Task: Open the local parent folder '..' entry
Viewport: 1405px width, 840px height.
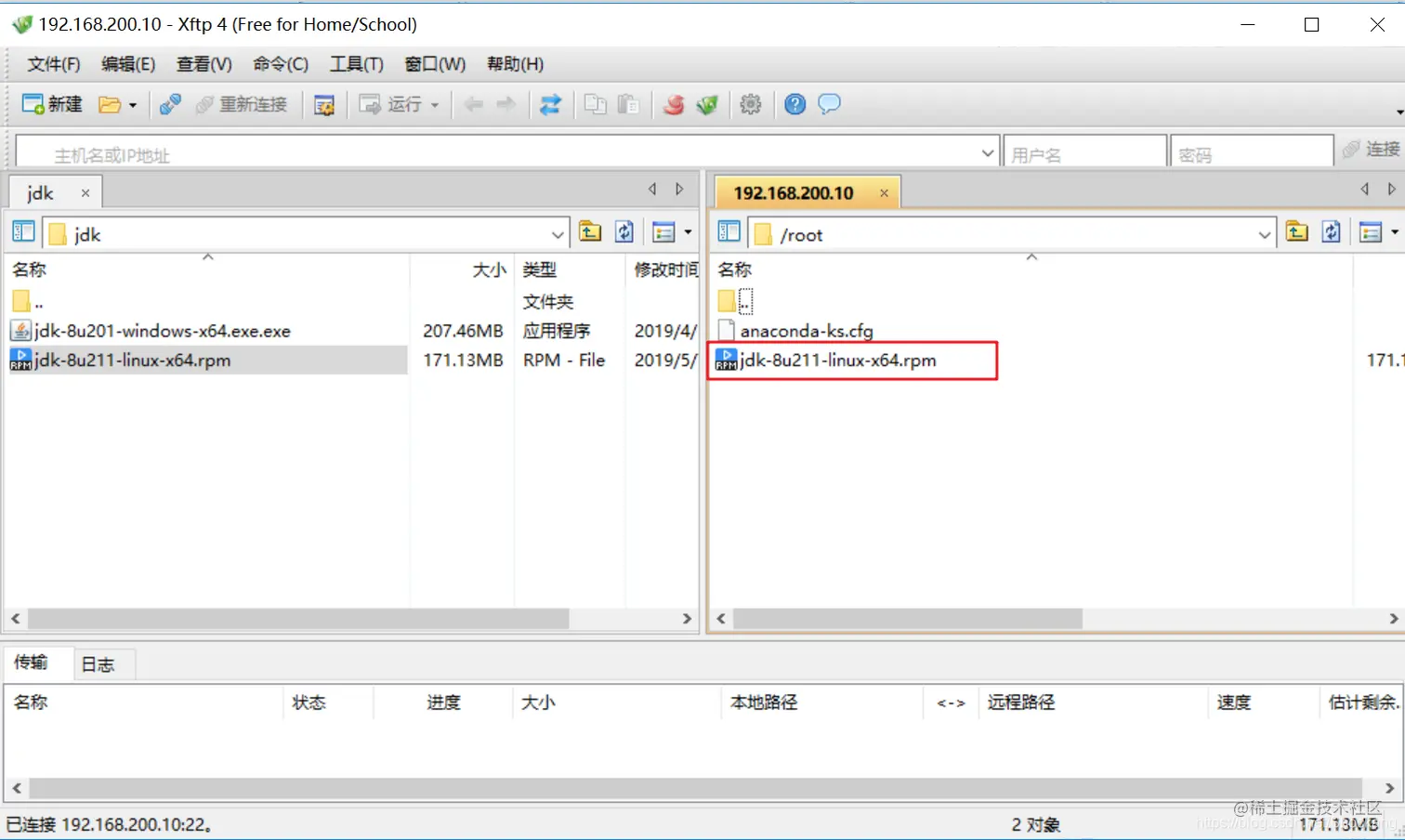Action: click(x=28, y=301)
